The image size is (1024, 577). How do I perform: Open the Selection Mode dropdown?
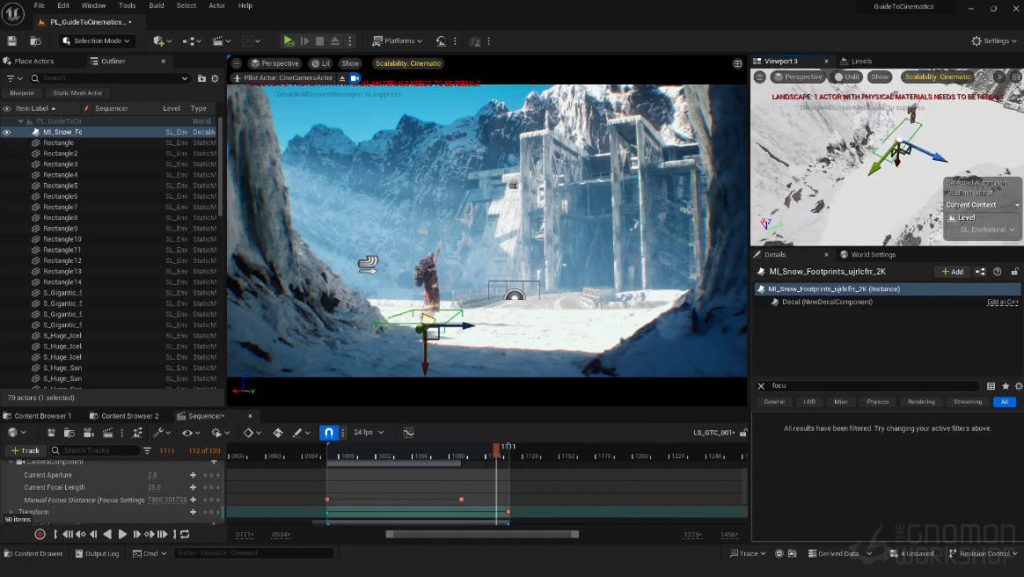(x=96, y=41)
